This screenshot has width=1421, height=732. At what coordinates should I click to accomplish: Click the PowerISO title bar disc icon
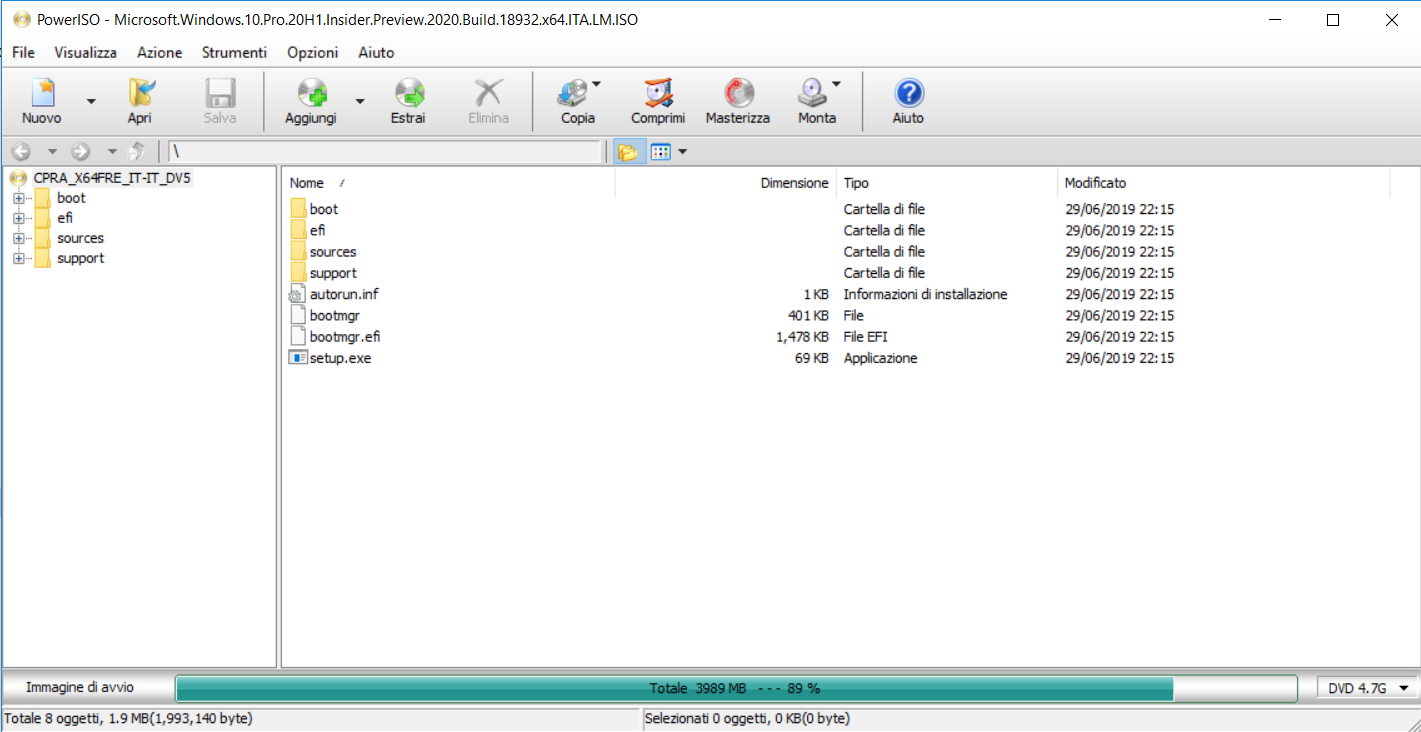(21, 19)
